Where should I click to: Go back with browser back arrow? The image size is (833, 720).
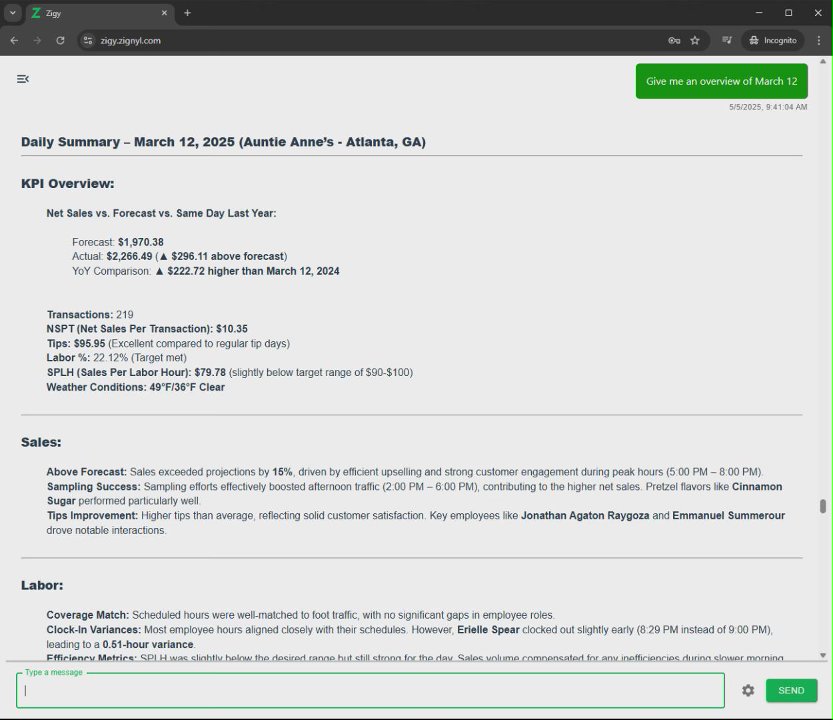(14, 40)
